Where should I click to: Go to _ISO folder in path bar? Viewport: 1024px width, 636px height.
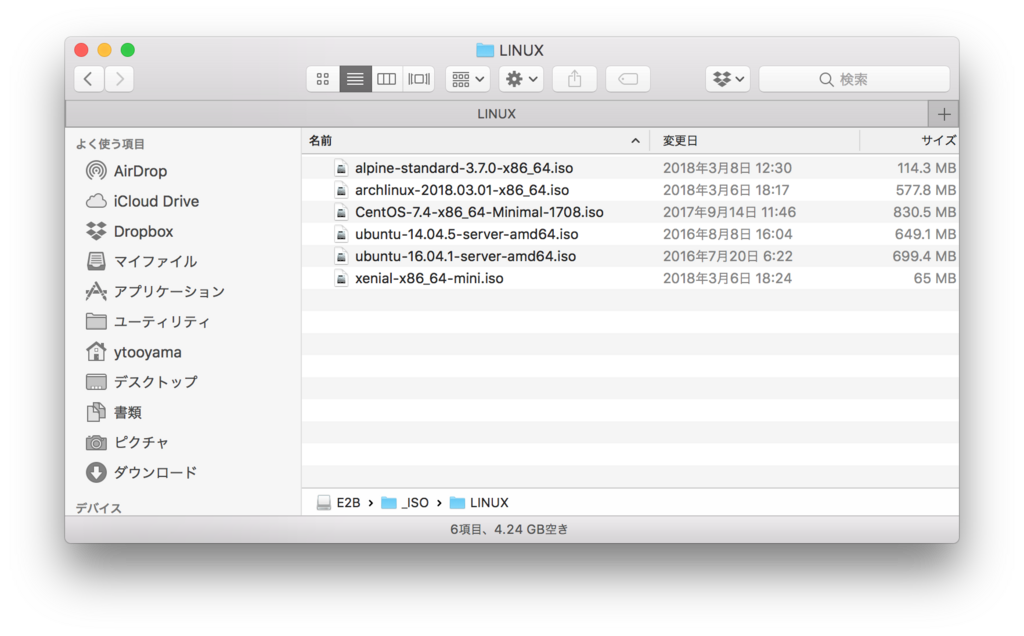click(405, 502)
